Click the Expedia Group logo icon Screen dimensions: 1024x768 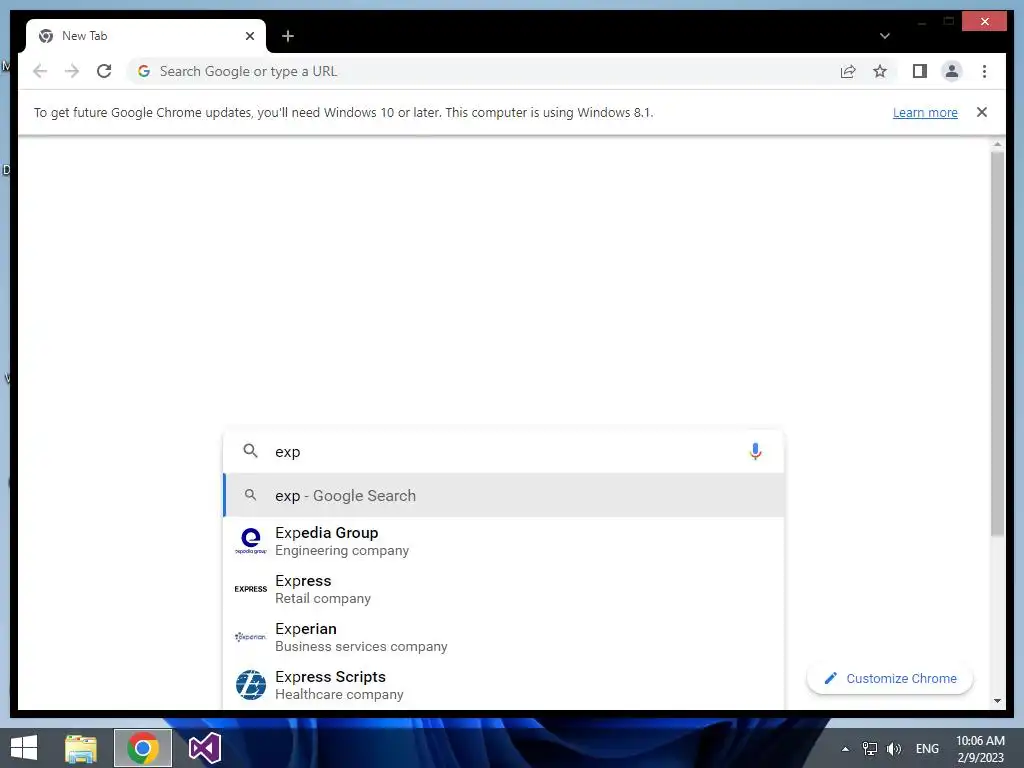coord(251,541)
